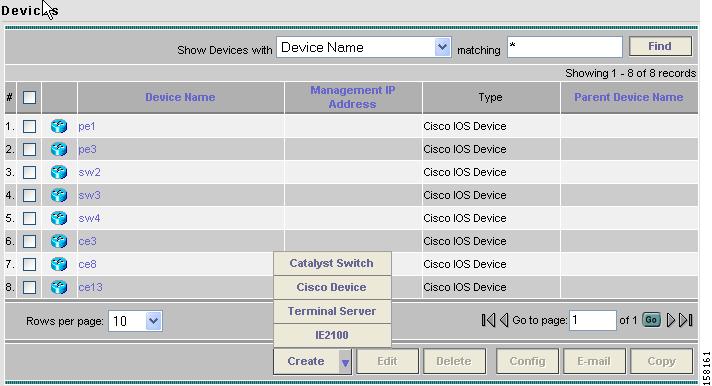
Task: Choose IE2100 from Create menu
Action: pos(332,336)
